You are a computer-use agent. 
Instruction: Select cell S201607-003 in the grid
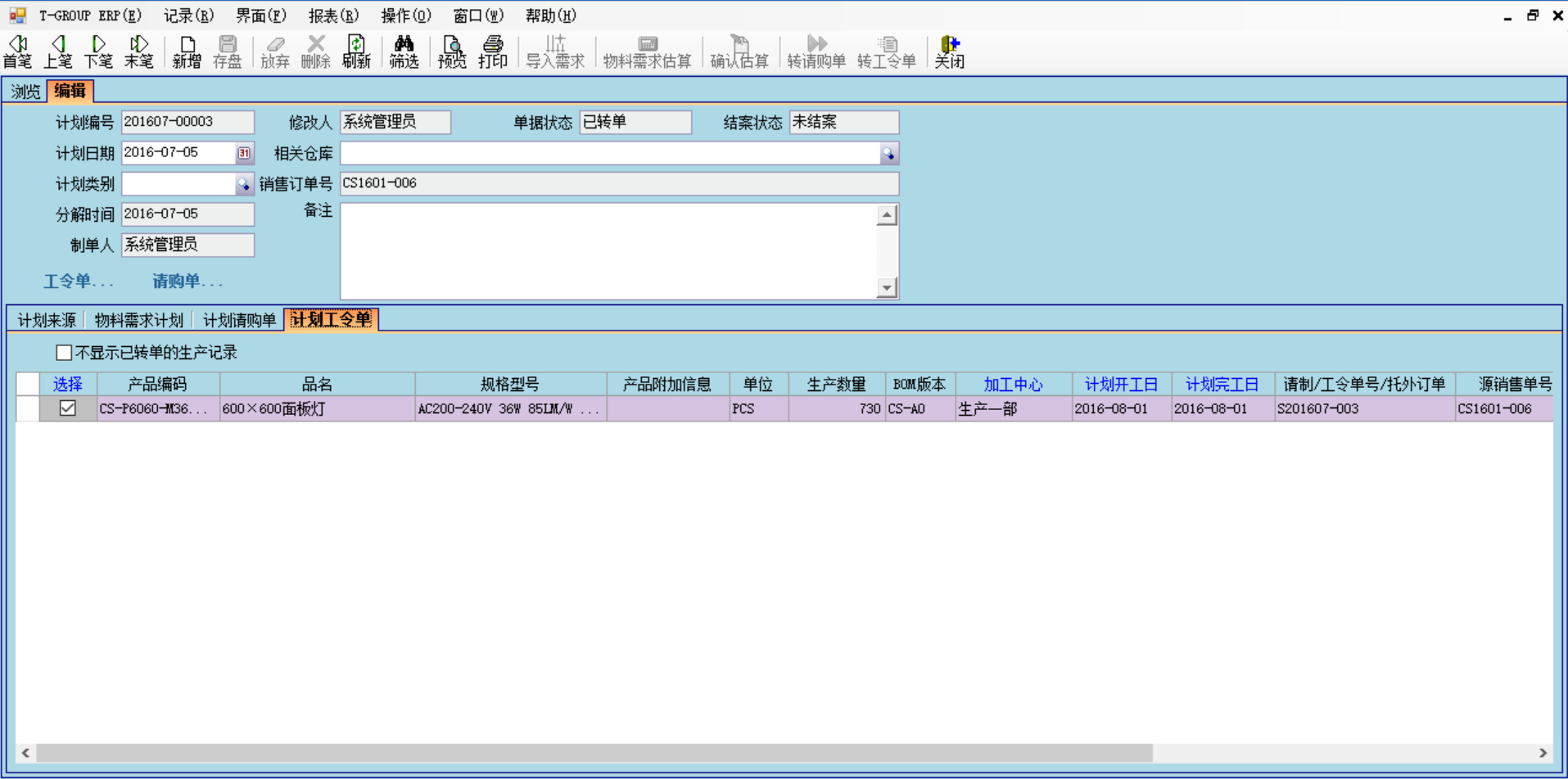[1365, 409]
